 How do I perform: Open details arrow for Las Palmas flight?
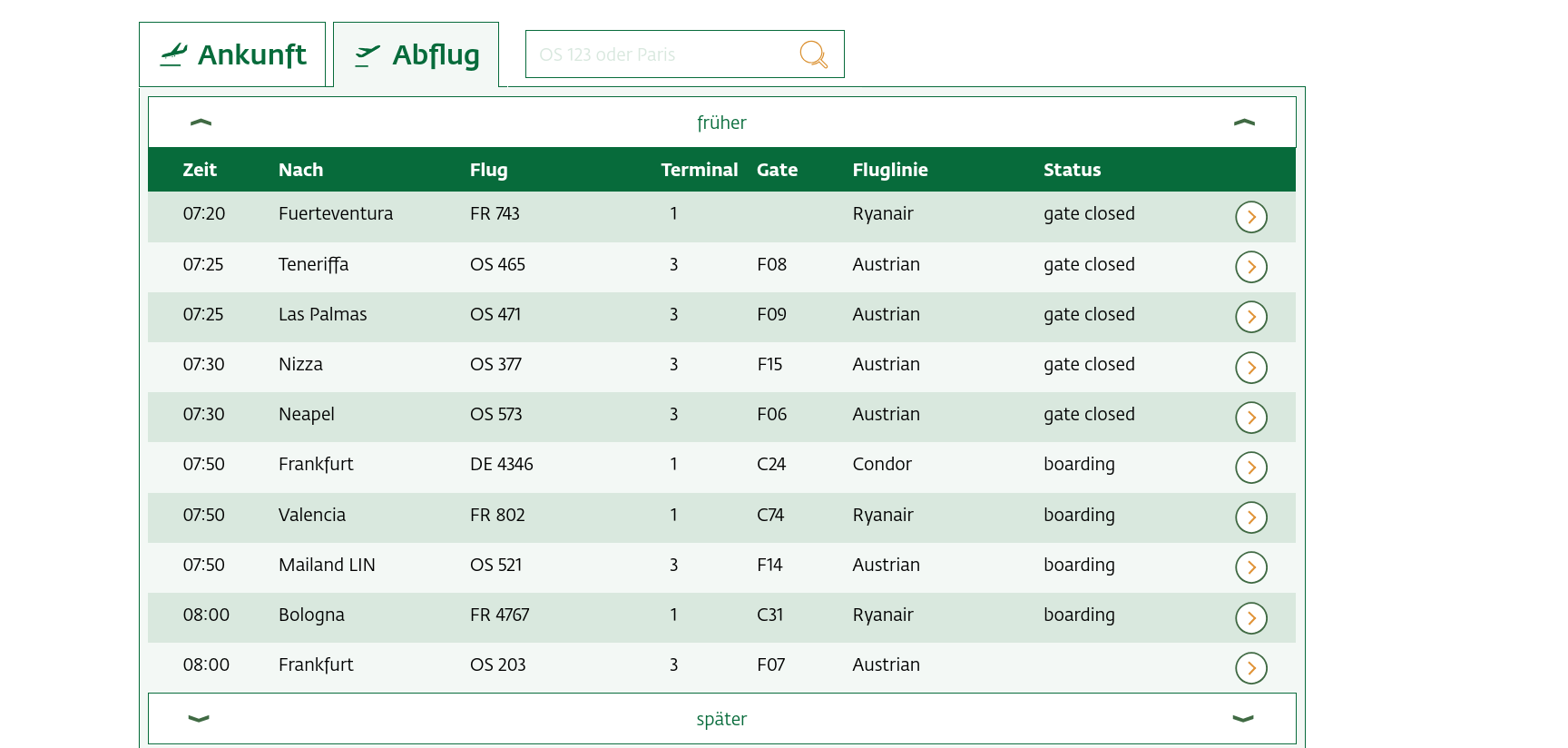coord(1250,317)
